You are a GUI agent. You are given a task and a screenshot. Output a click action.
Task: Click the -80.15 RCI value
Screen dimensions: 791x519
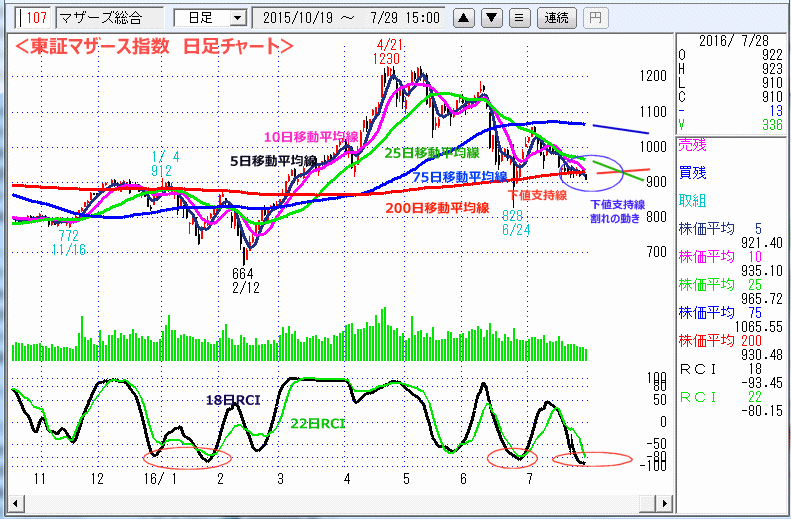762,411
